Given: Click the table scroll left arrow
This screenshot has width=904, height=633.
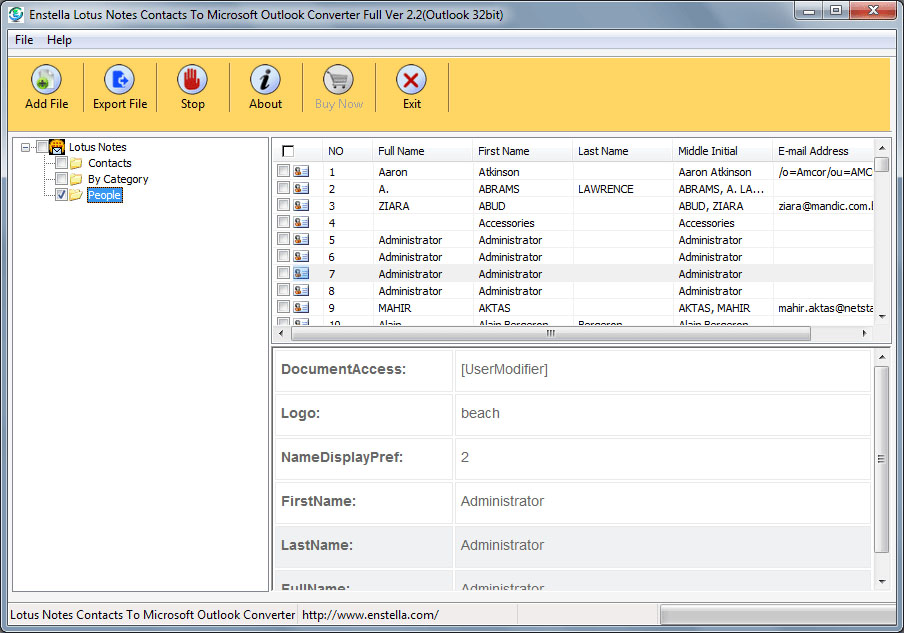Looking at the screenshot, I should (281, 333).
